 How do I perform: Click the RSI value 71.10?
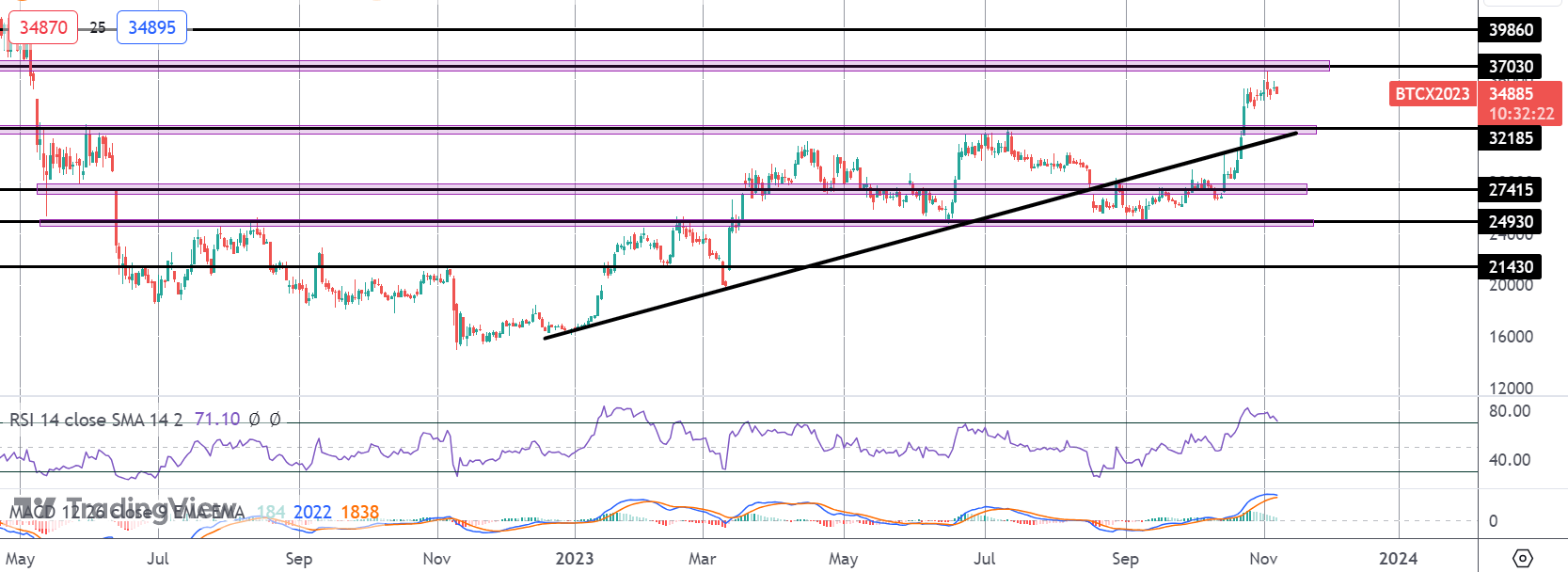point(217,420)
